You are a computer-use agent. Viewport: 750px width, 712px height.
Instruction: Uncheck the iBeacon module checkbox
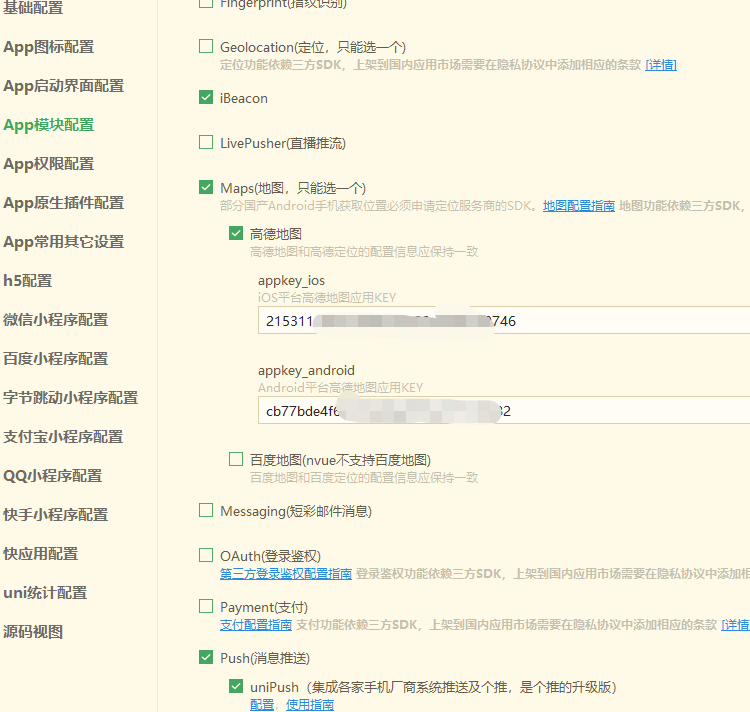click(x=206, y=98)
